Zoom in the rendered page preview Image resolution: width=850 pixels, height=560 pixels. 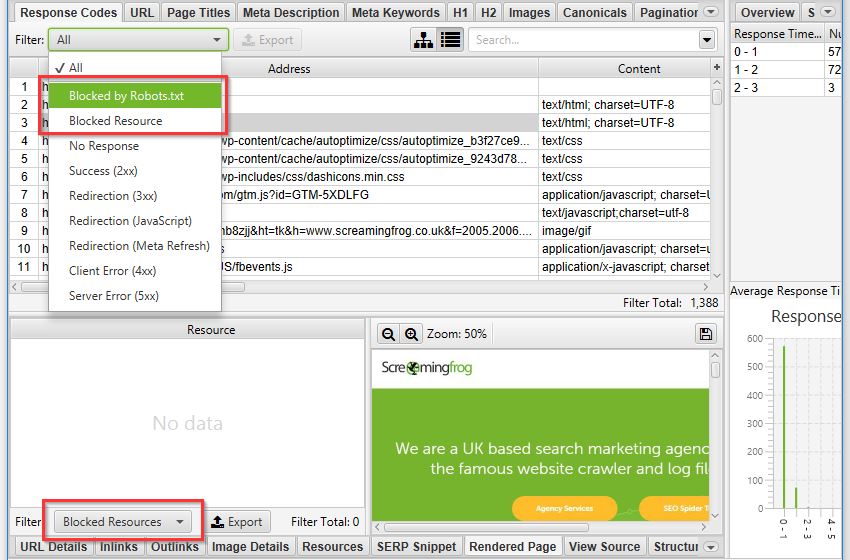[x=410, y=333]
